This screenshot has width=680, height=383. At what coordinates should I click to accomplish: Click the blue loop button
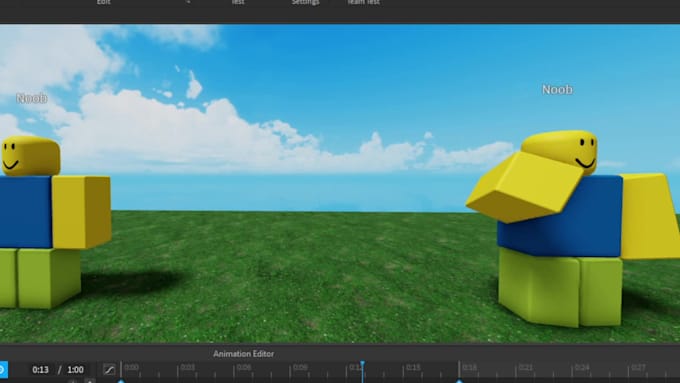(3, 370)
